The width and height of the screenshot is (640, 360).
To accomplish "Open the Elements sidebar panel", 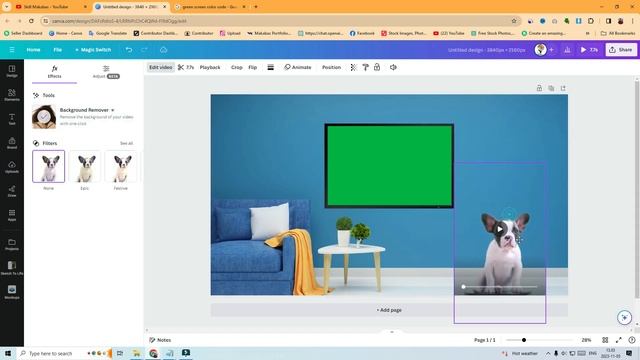I will (x=12, y=95).
